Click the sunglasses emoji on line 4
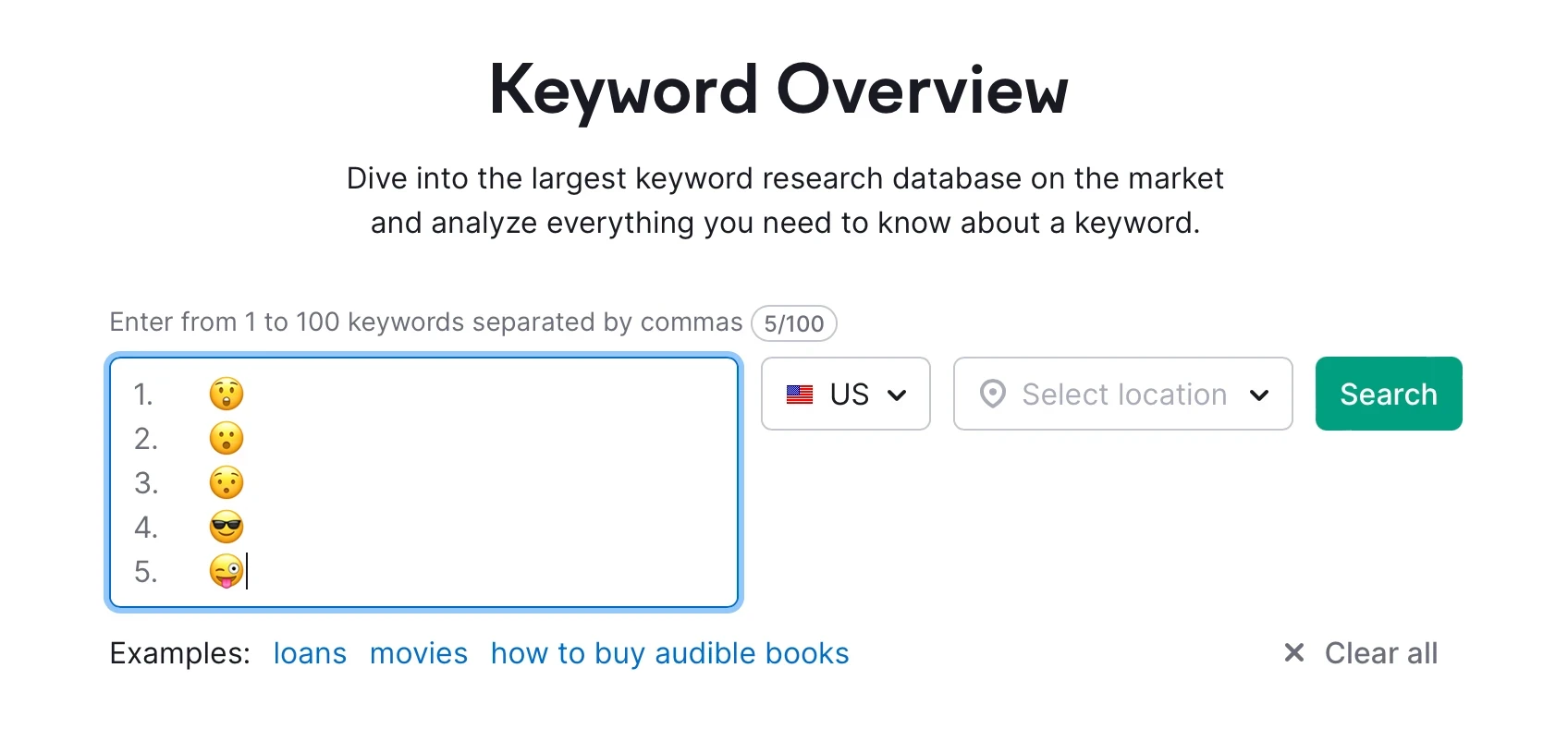 click(227, 528)
